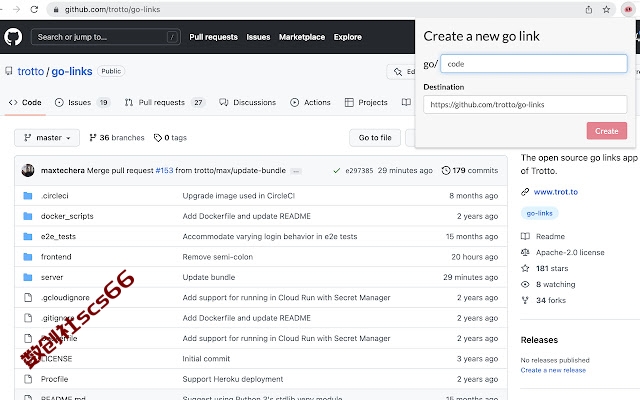Click the license scale icon
This screenshot has width=640, height=400.
(x=525, y=252)
